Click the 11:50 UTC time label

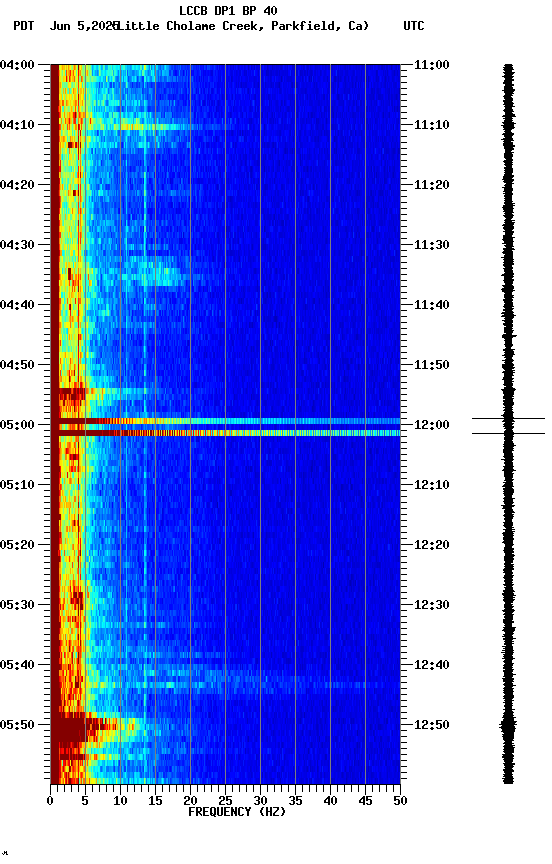(432, 365)
